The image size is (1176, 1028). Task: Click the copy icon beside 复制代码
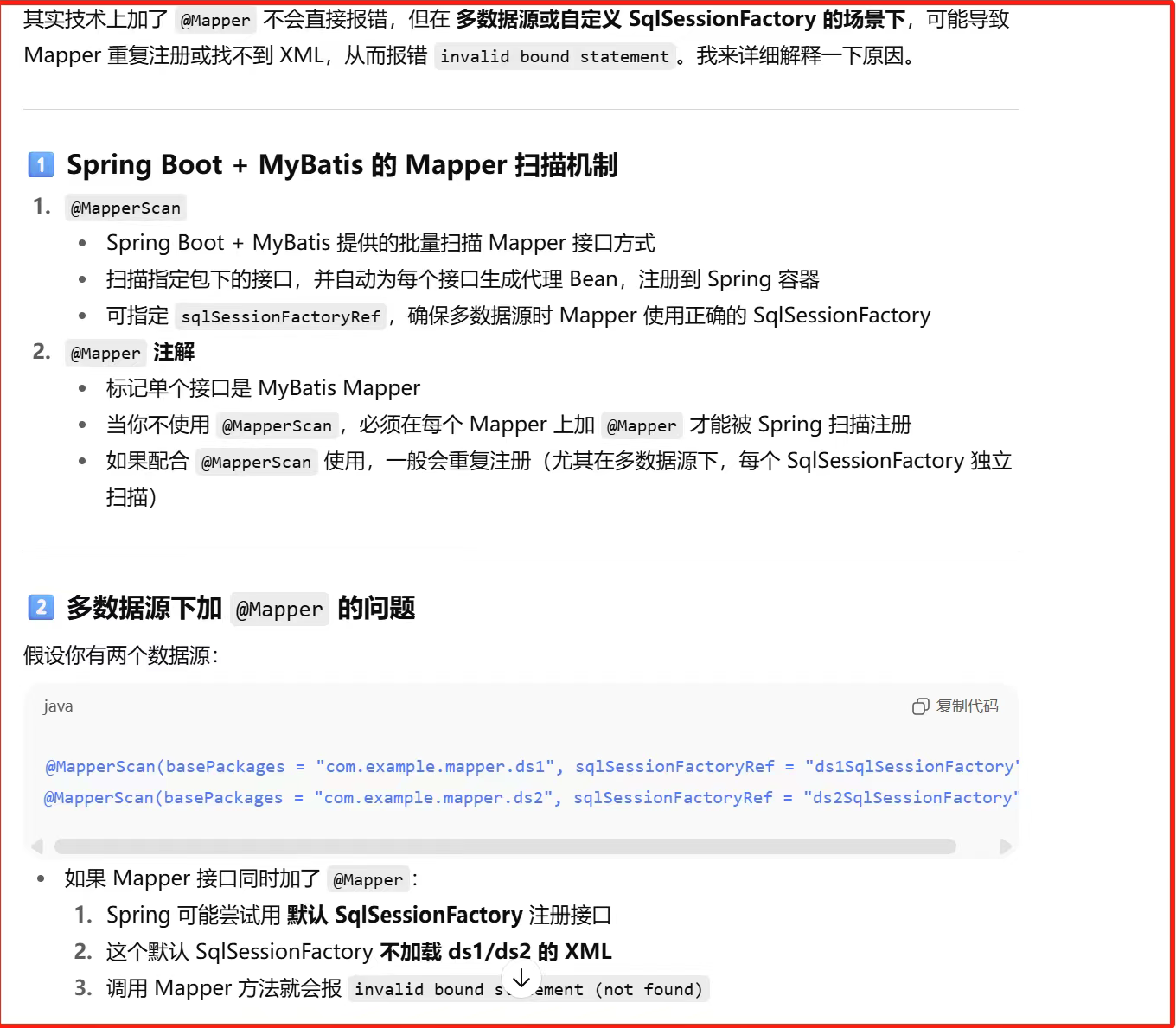click(919, 706)
